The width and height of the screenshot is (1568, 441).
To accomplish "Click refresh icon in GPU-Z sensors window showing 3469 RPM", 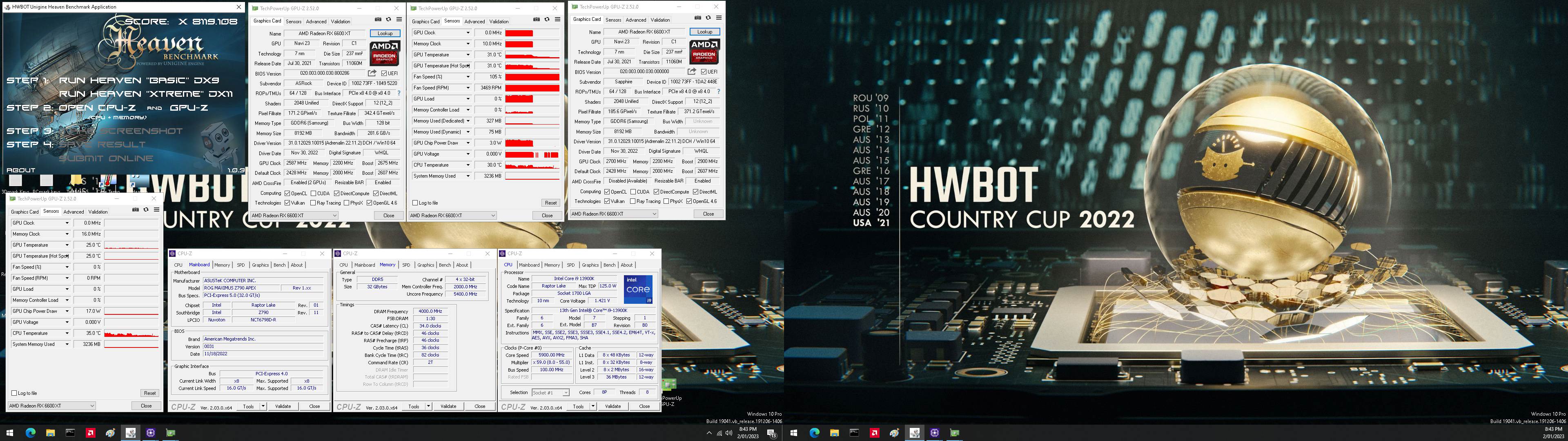I will coord(547,20).
